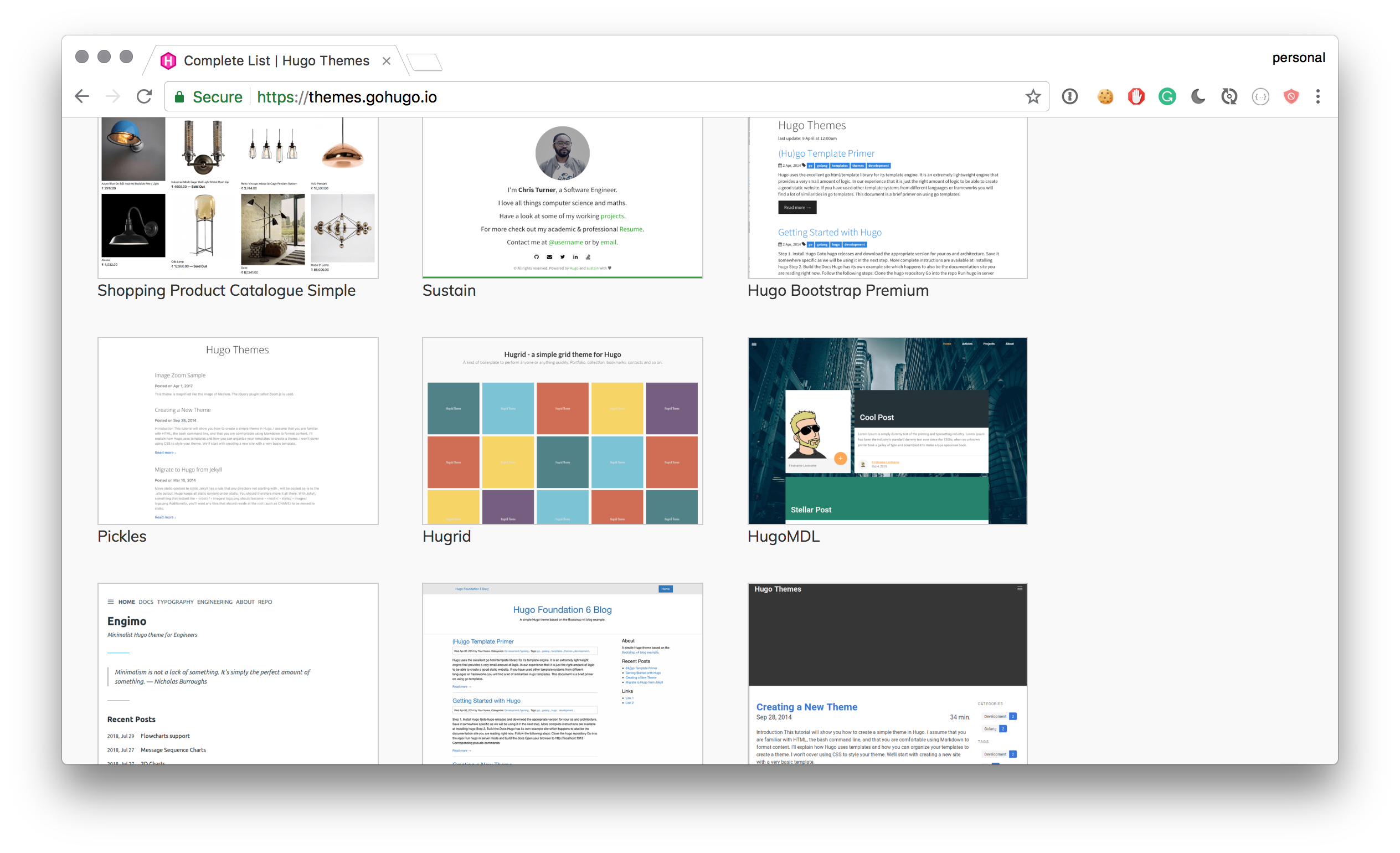Open Hugo Bootstrap Premium title link

pyautogui.click(x=837, y=290)
